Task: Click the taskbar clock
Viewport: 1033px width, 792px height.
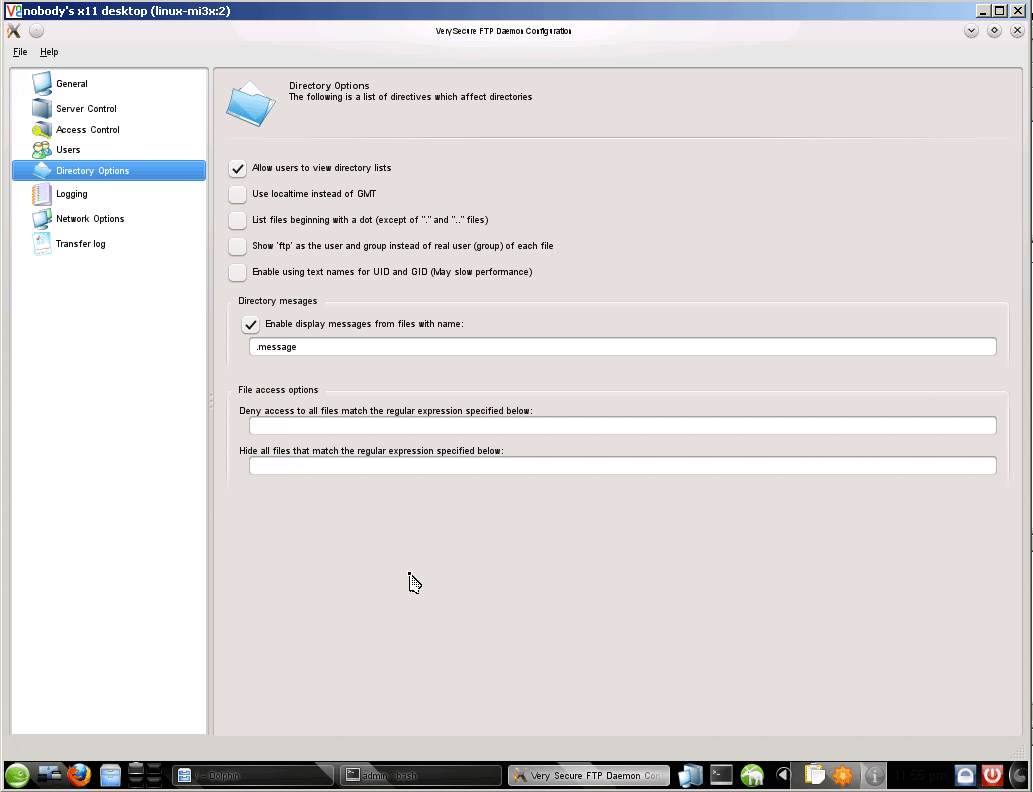Action: [920, 776]
